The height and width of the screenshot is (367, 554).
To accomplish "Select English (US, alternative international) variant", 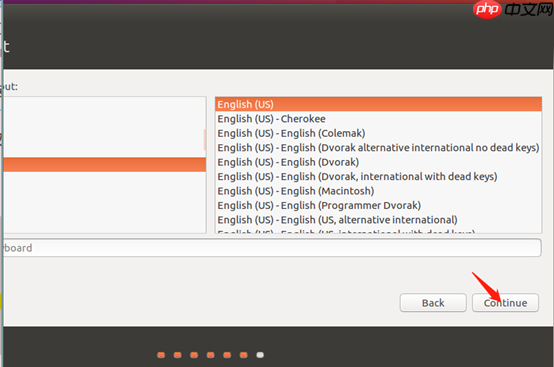I will tap(378, 220).
